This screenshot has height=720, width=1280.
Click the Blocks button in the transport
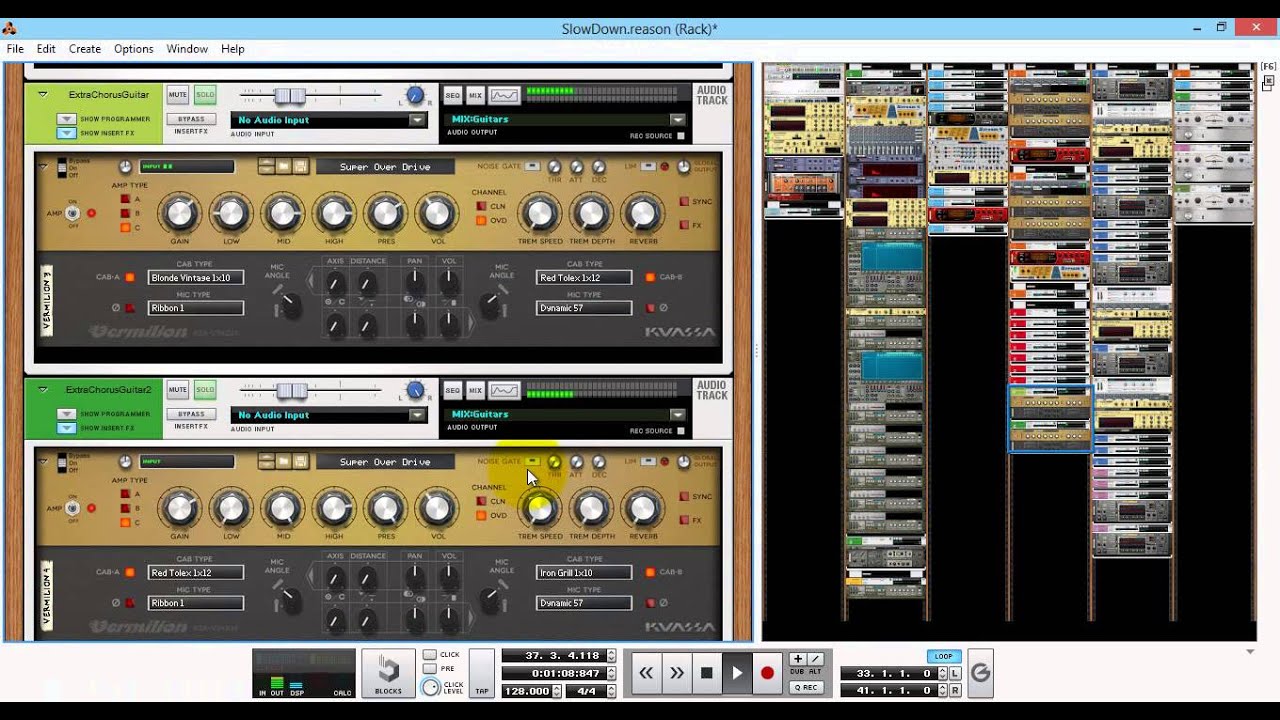click(388, 674)
